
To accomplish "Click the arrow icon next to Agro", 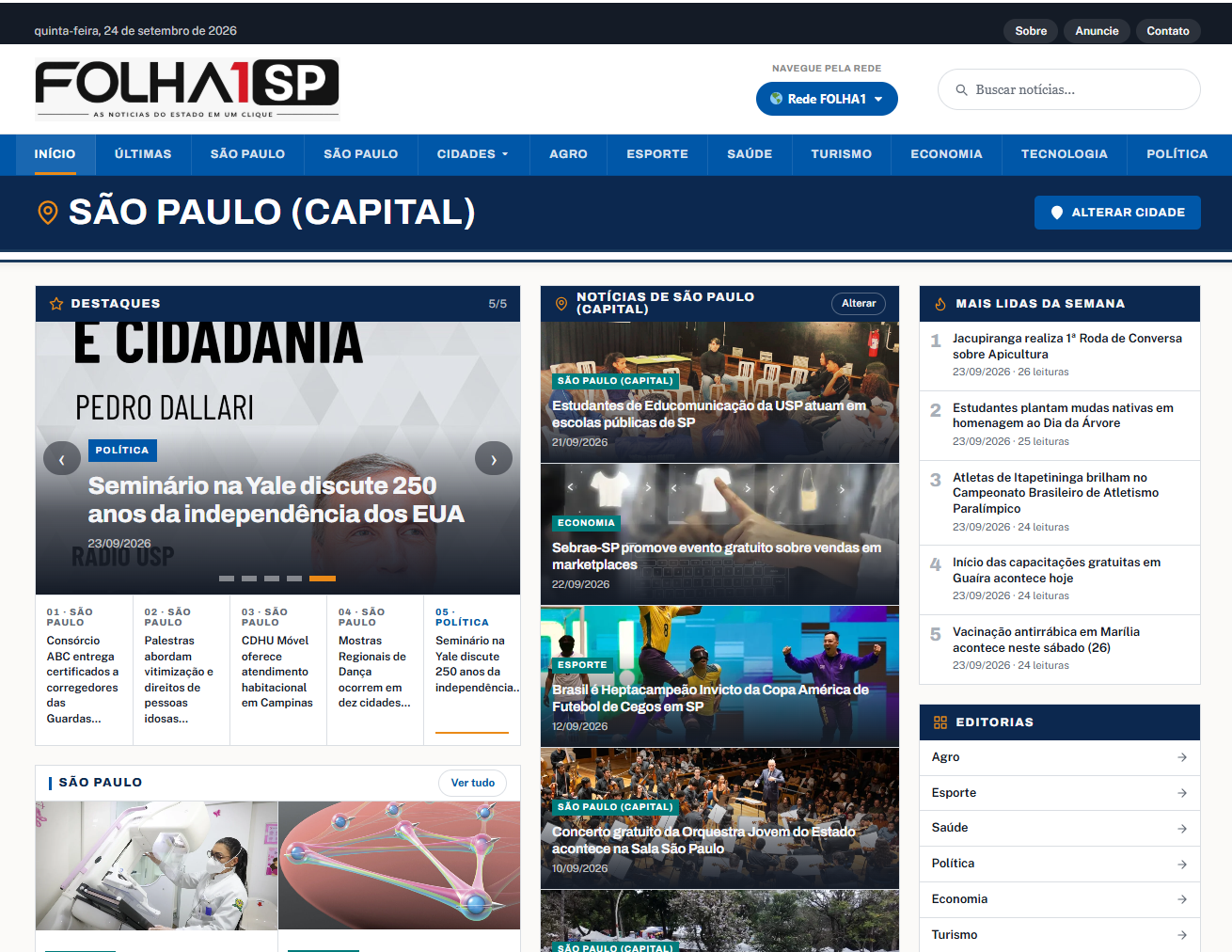I will point(1182,757).
